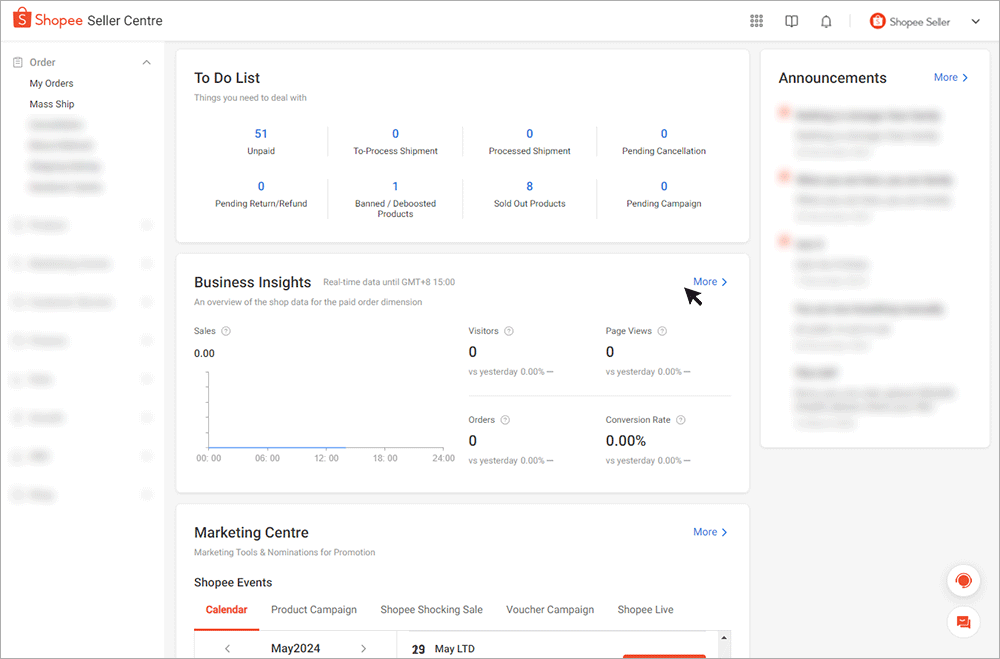Go to next month in calendar
The height and width of the screenshot is (659, 1000).
(363, 648)
